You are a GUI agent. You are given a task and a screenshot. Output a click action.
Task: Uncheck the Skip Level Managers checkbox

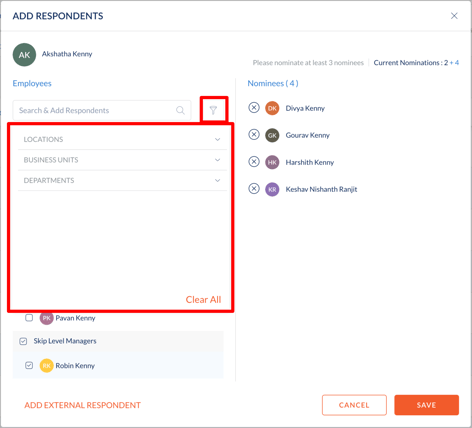(23, 341)
